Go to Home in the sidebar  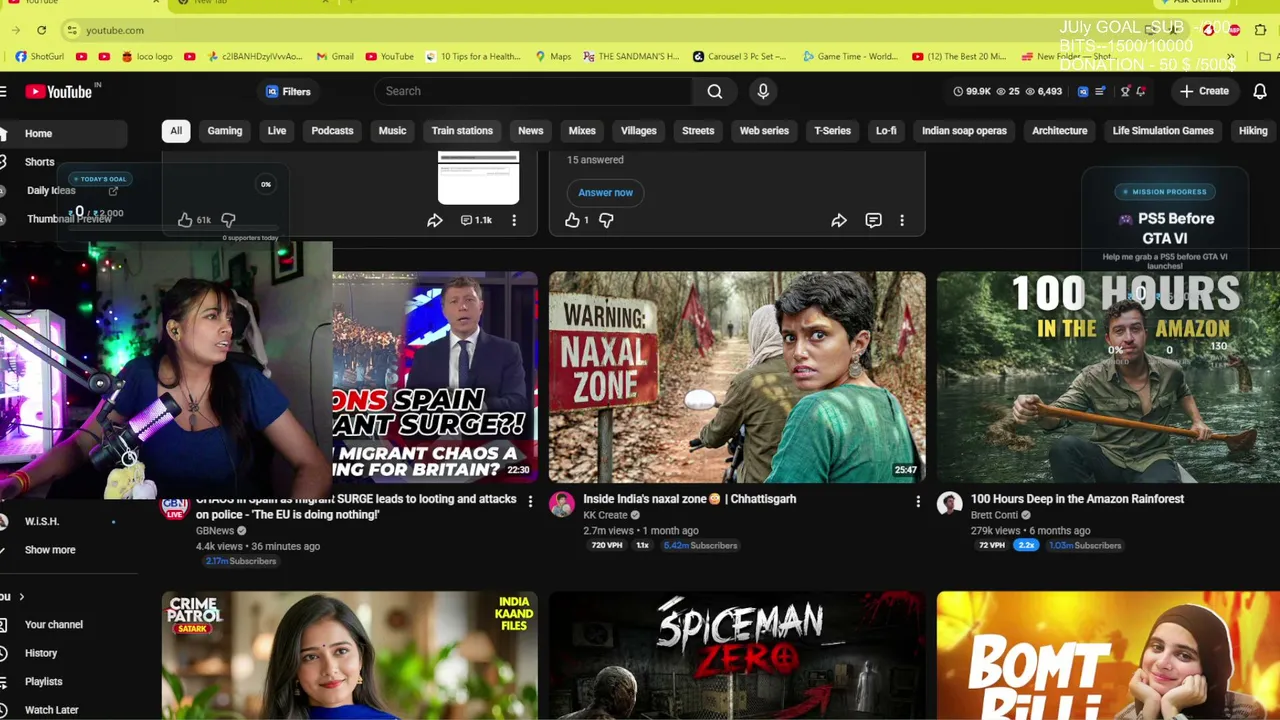[64, 133]
